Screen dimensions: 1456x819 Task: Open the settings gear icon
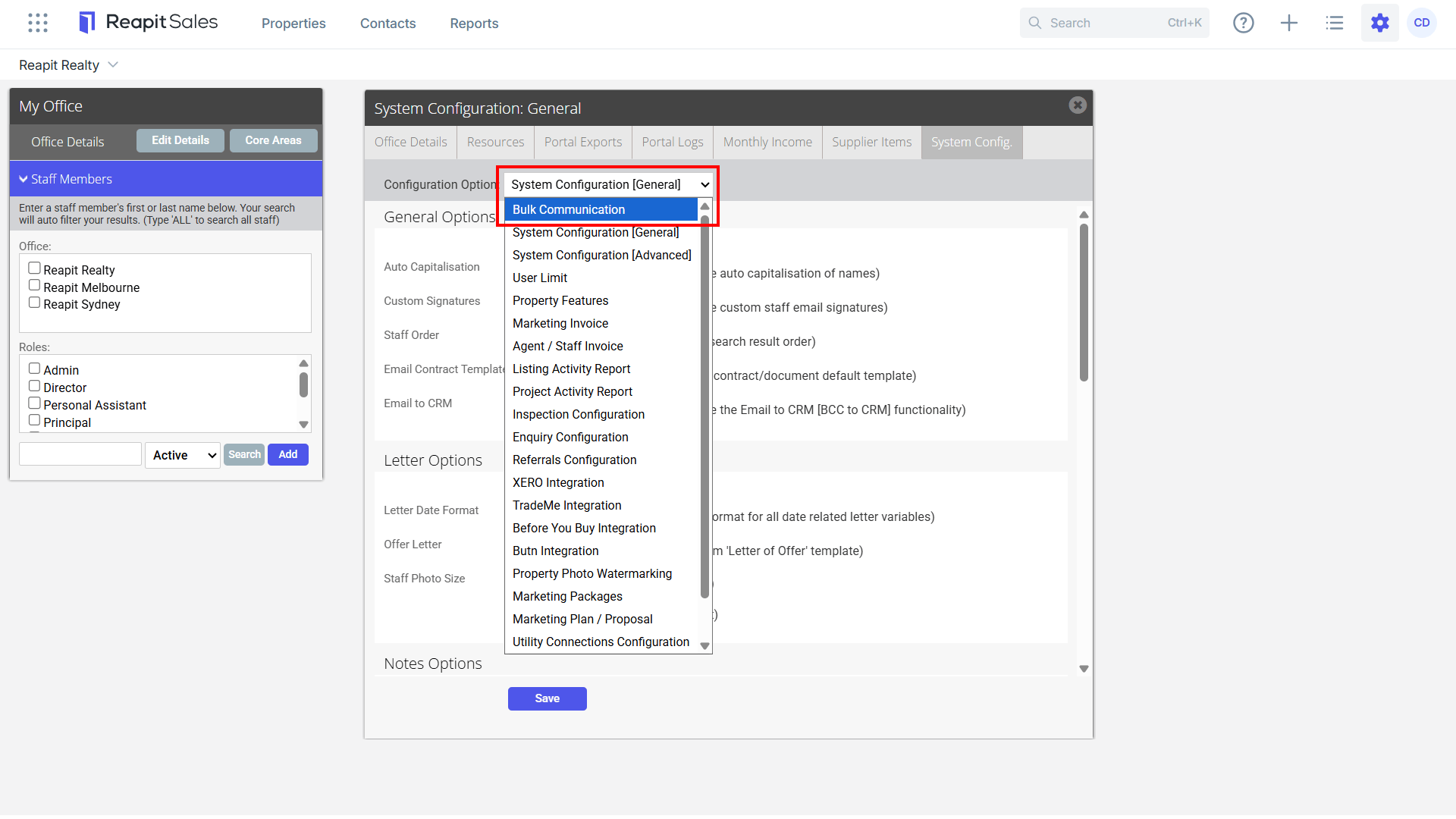pyautogui.click(x=1380, y=23)
